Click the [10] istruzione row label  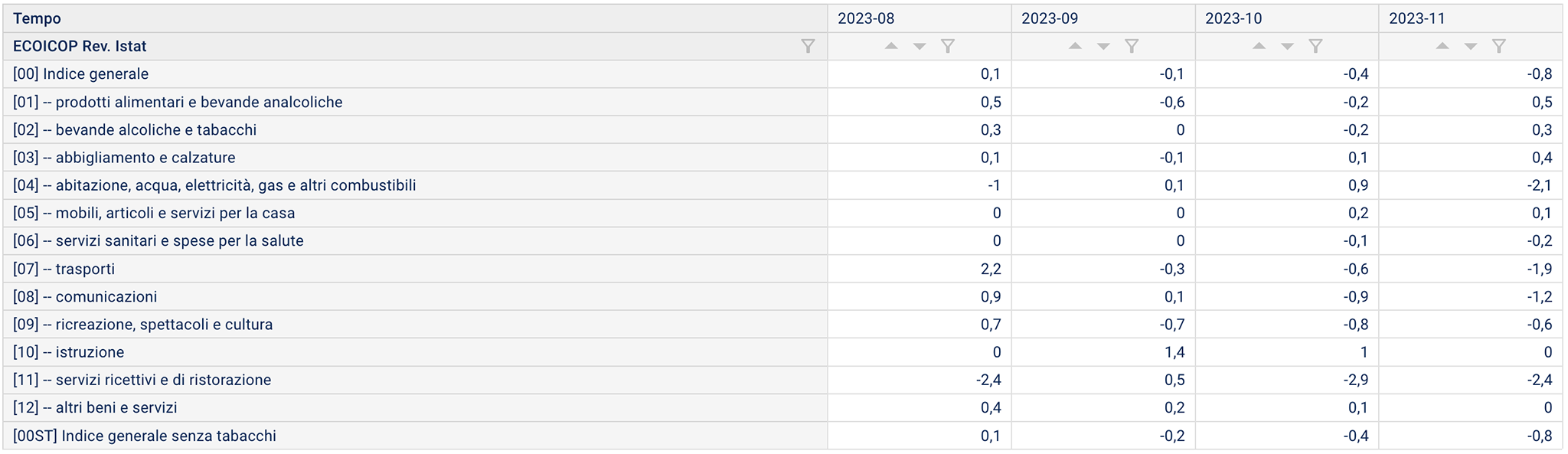(x=69, y=352)
